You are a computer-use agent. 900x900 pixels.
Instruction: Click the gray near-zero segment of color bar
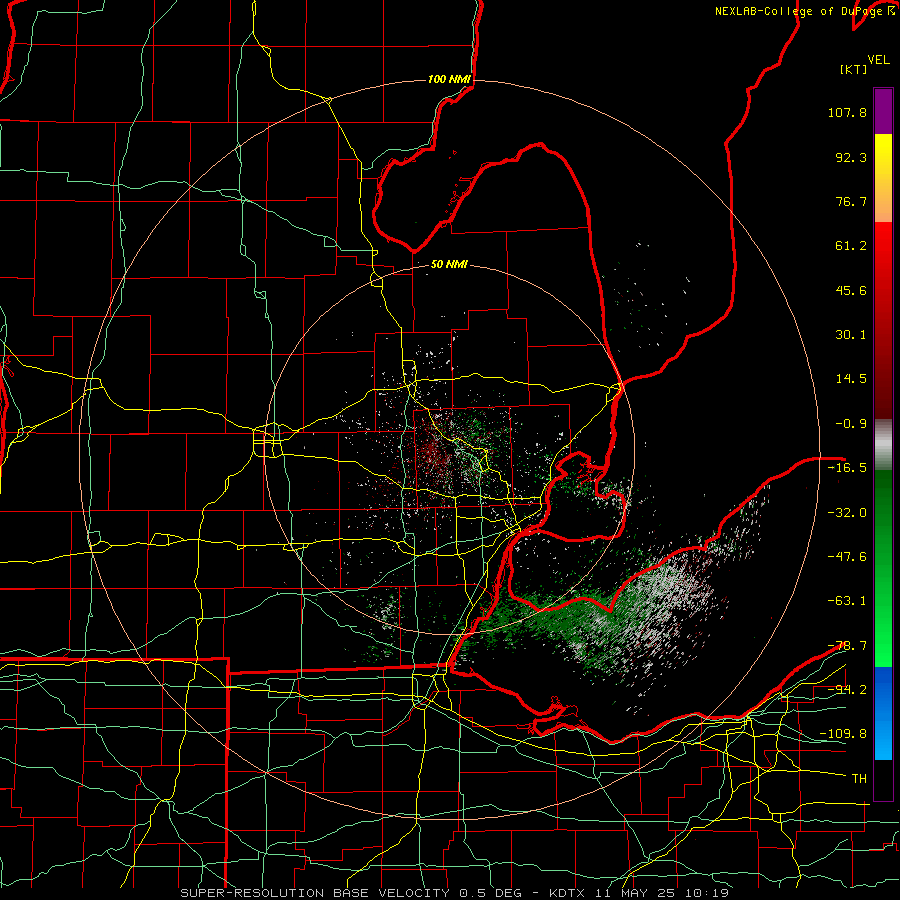883,445
